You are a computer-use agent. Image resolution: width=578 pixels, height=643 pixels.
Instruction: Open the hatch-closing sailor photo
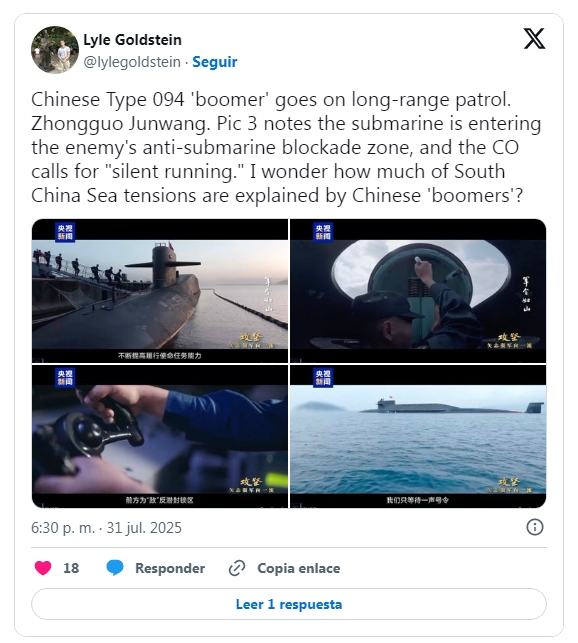point(418,291)
